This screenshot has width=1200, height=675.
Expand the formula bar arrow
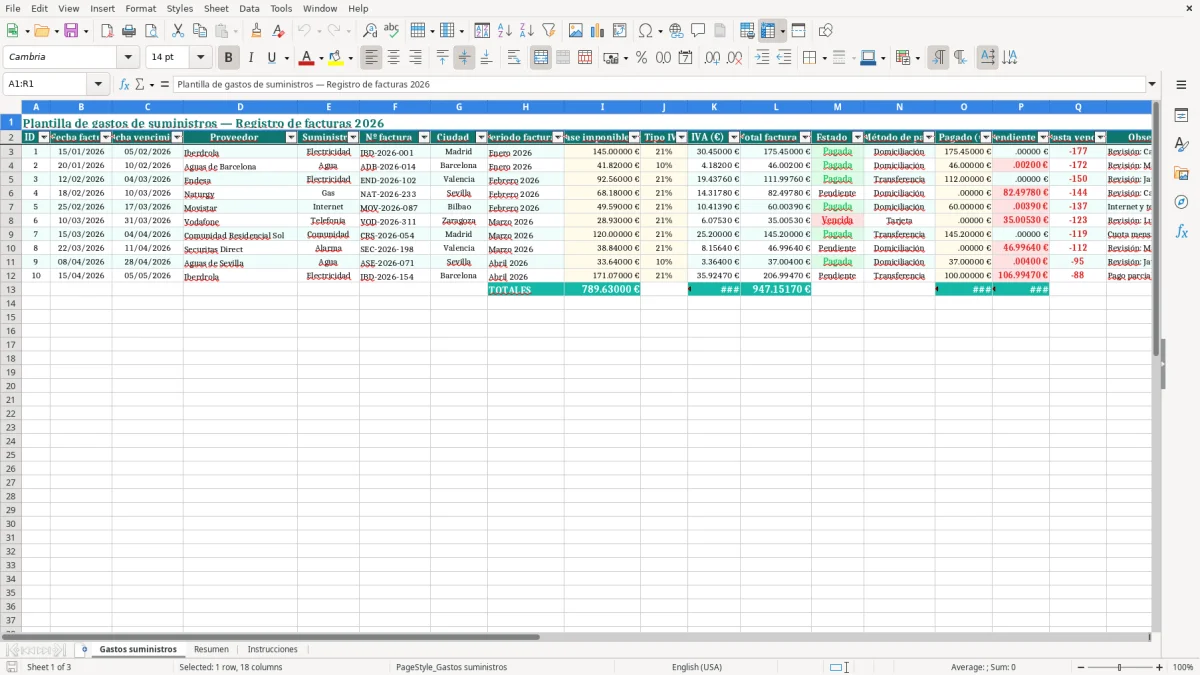1152,85
